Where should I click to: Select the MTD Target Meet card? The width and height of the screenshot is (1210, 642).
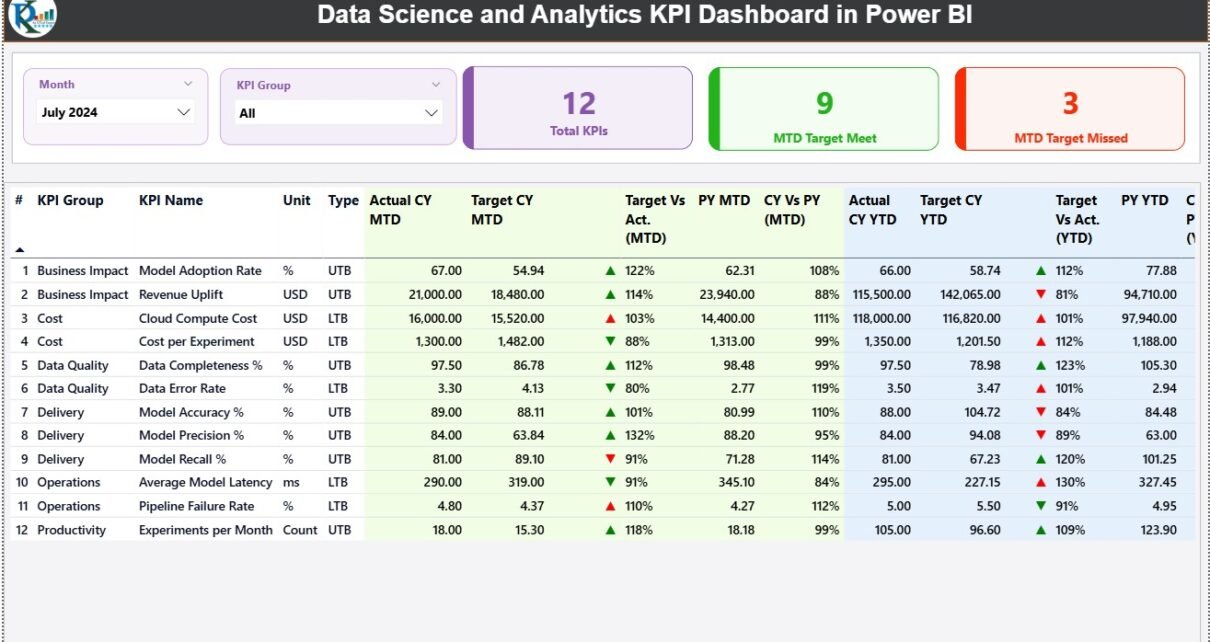tap(824, 109)
